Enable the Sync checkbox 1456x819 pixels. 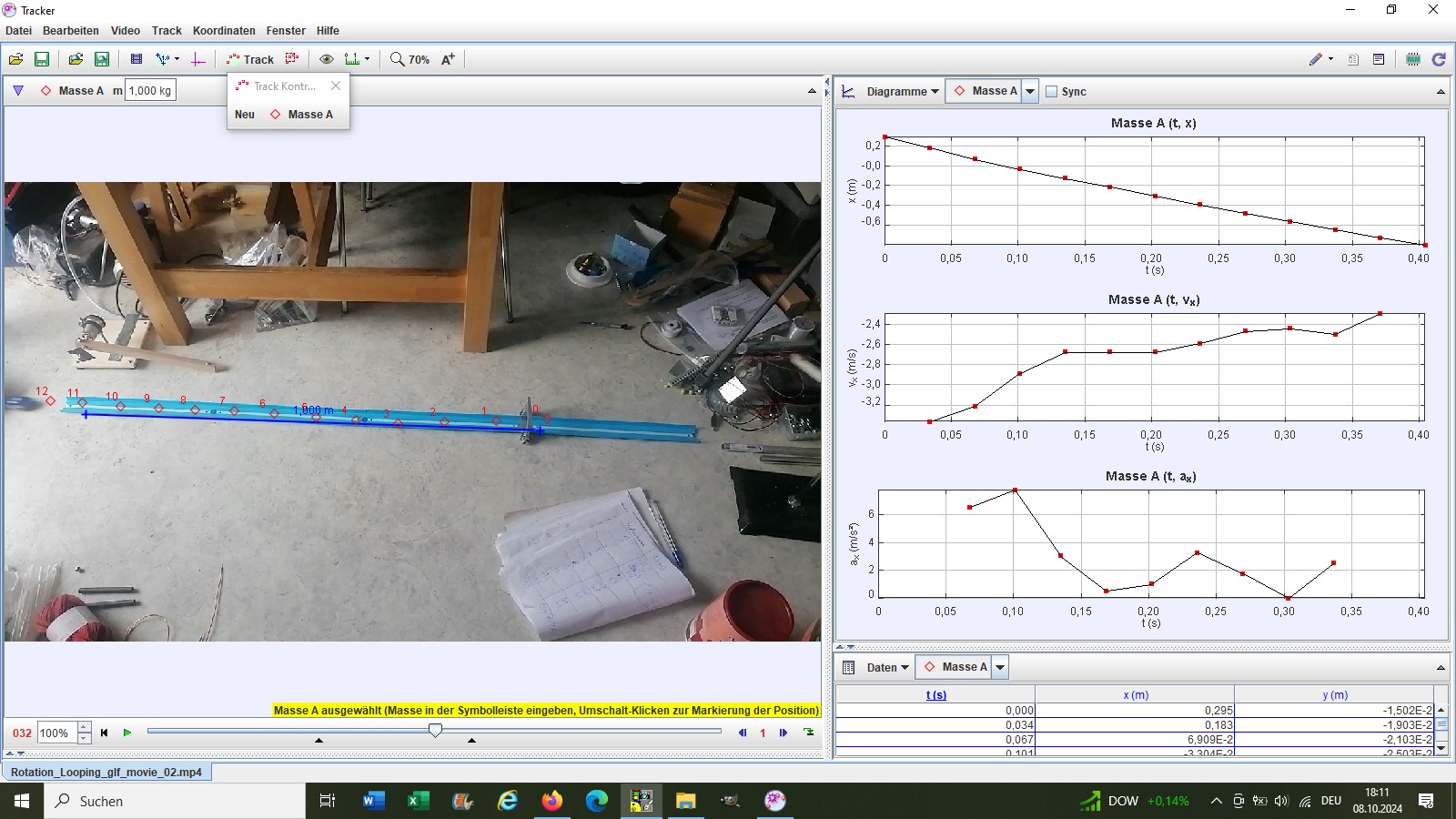[1052, 92]
